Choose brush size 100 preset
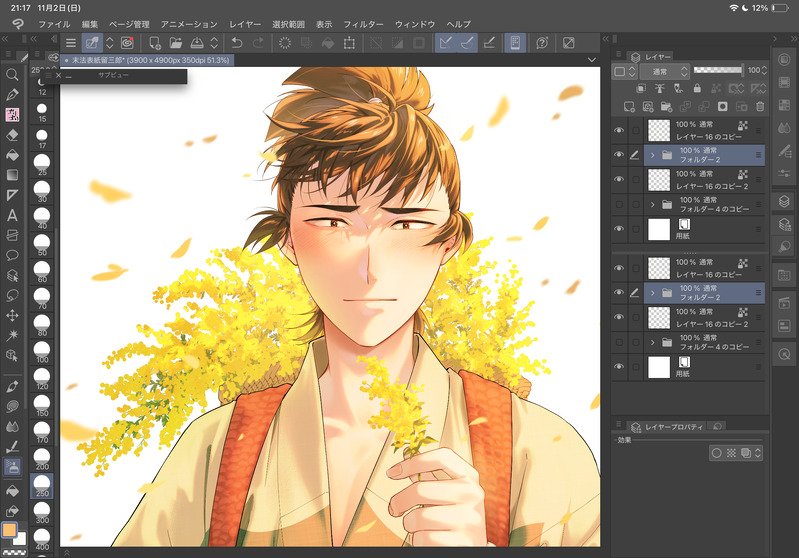The image size is (799, 558). point(42,351)
